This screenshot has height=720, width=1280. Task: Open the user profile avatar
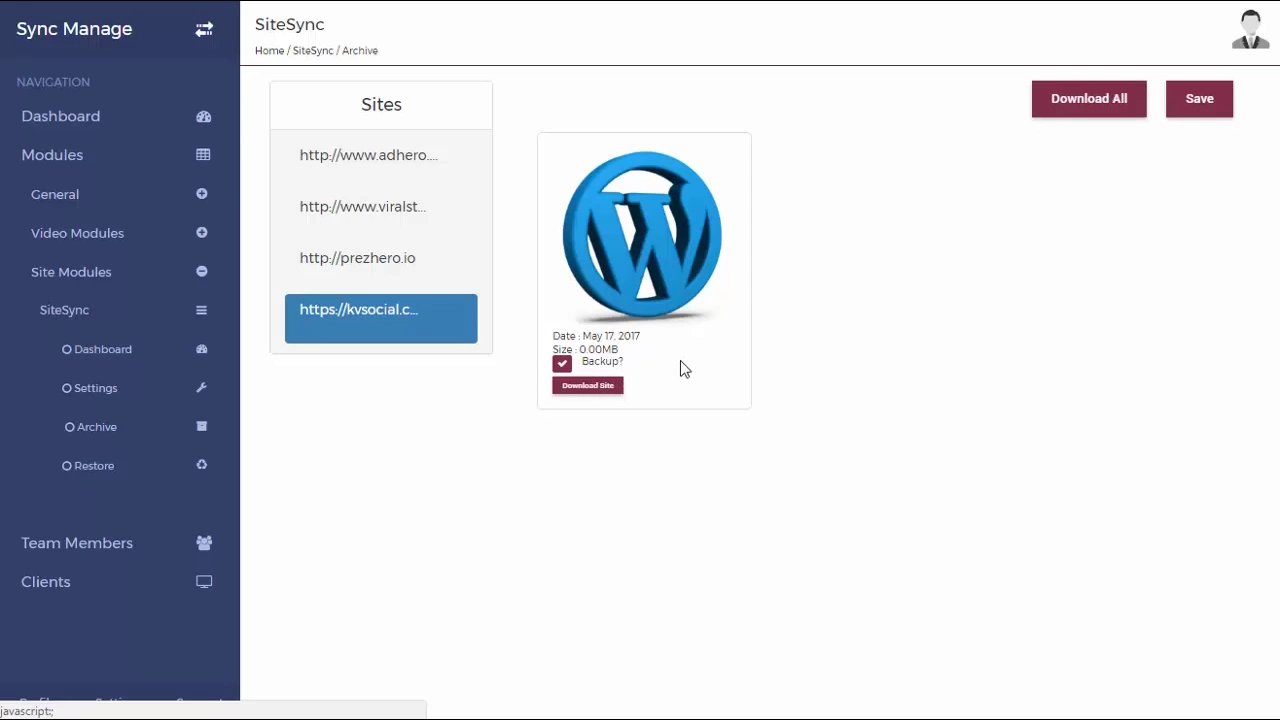pyautogui.click(x=1250, y=30)
